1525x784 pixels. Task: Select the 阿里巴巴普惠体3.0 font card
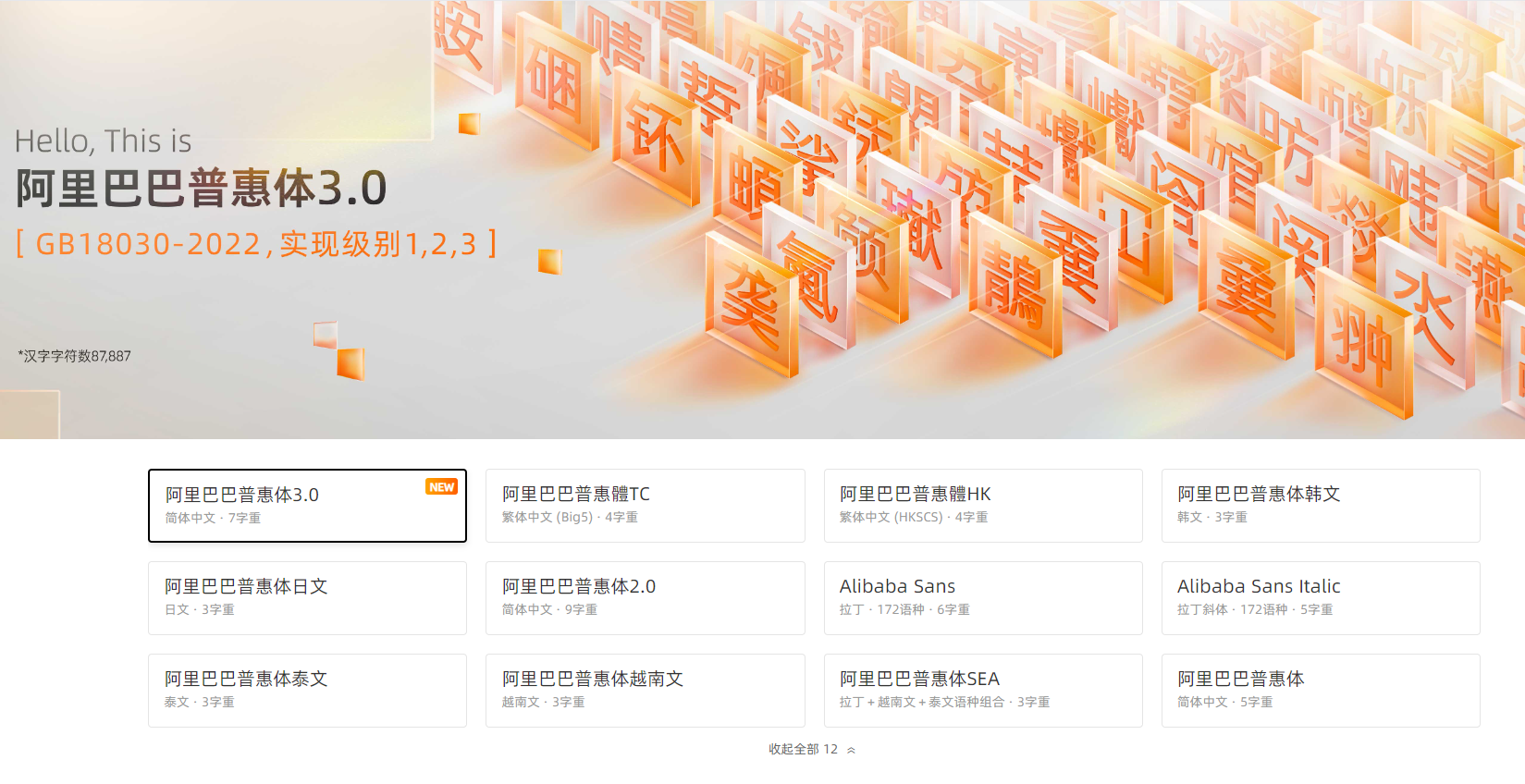pos(307,506)
